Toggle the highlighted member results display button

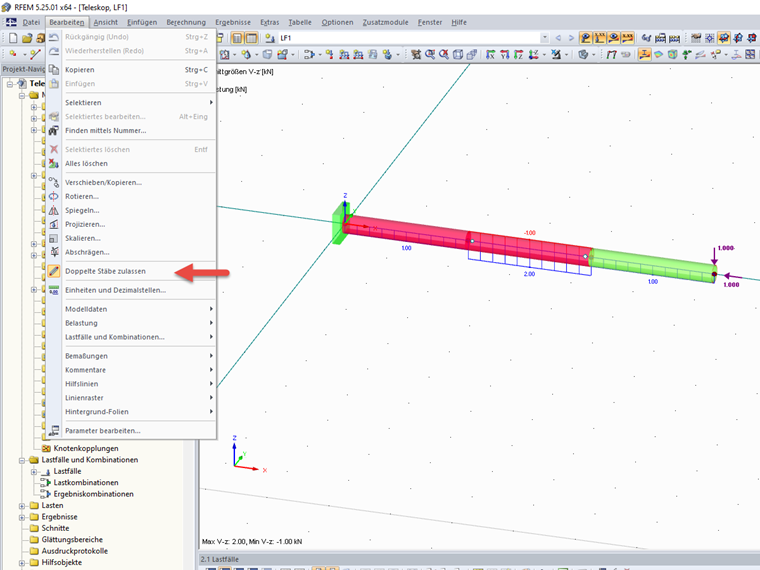click(644, 54)
